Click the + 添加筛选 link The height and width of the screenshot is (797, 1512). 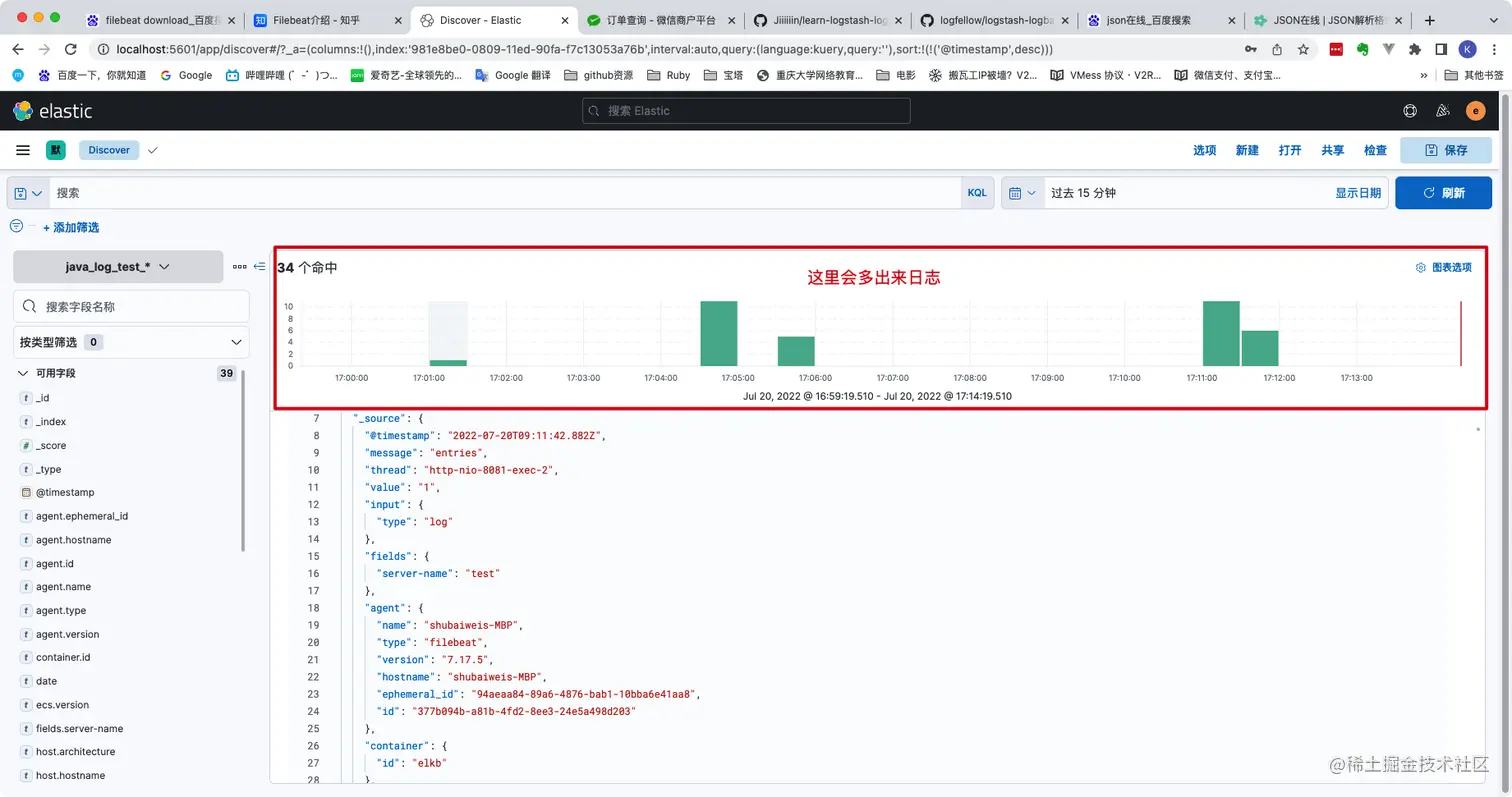point(71,228)
